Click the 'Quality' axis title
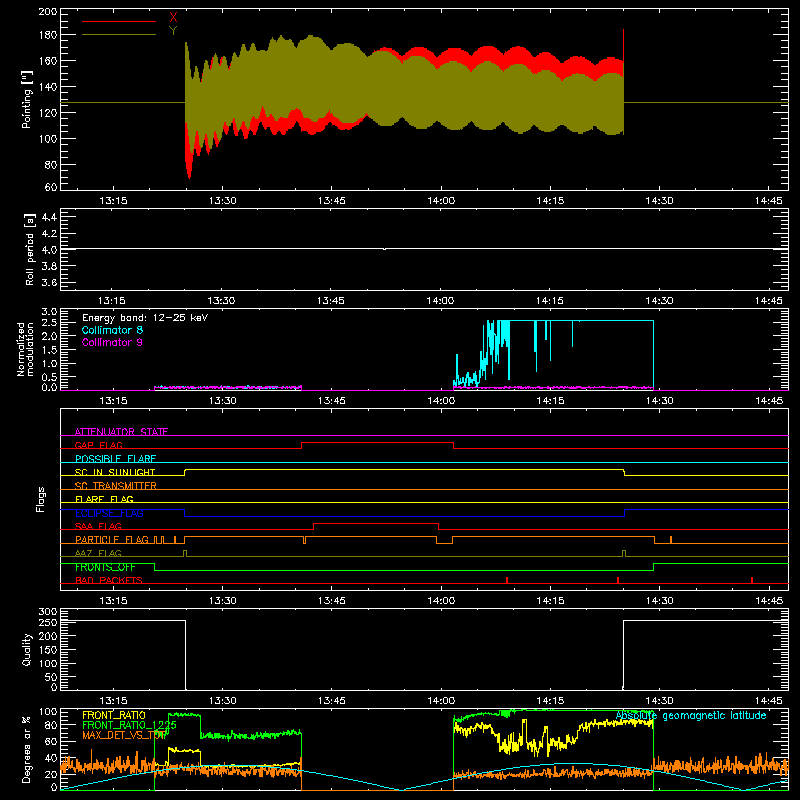Screen dimensions: 800x800 tap(27, 649)
